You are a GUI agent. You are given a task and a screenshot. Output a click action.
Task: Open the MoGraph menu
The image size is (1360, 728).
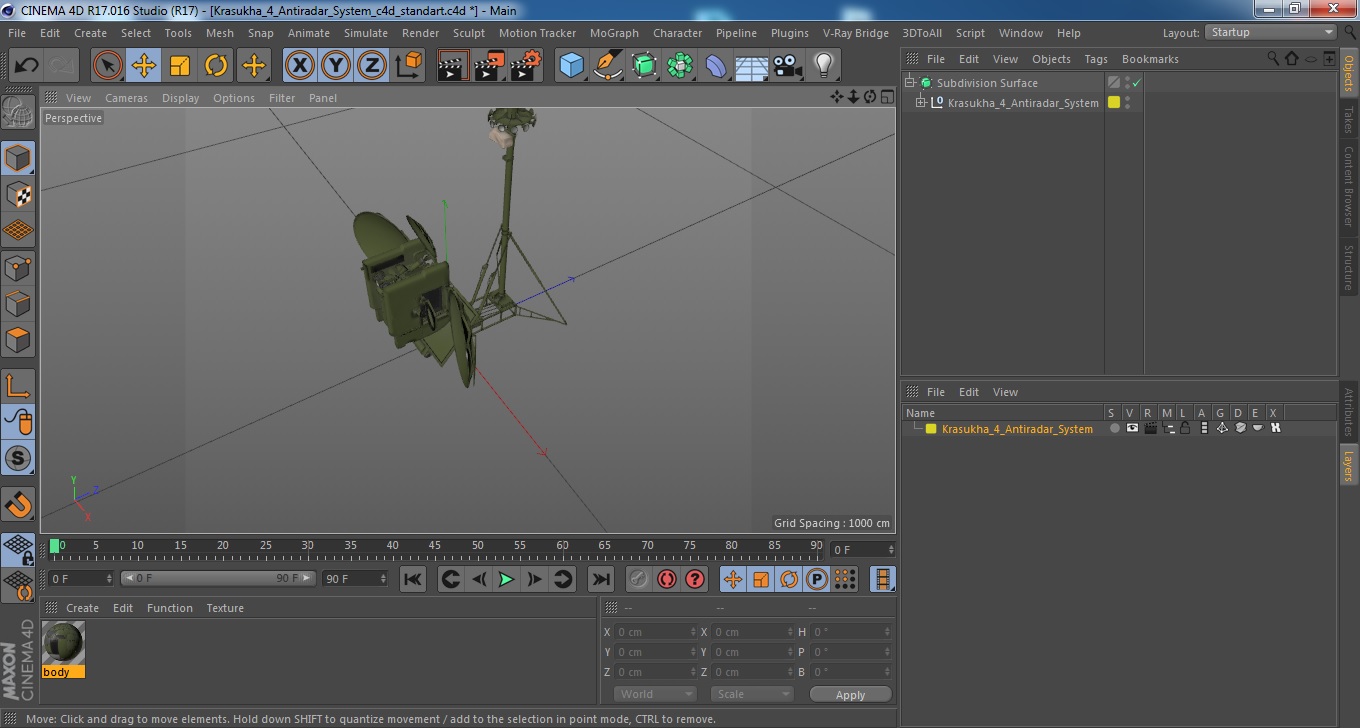614,33
